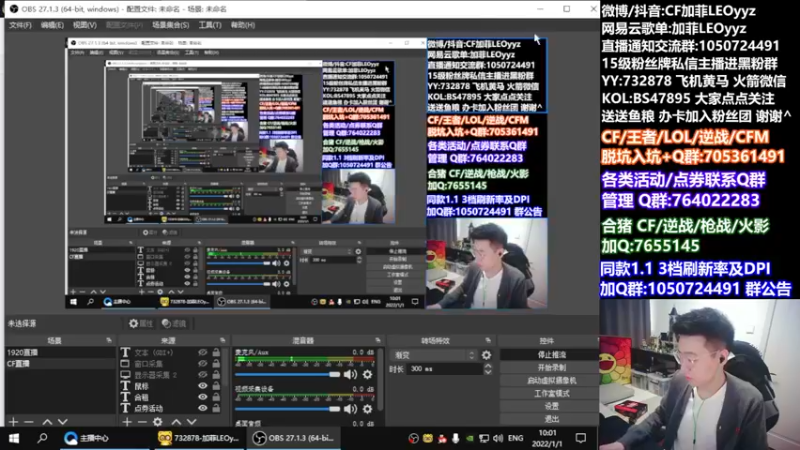Mute the 麦克风/Aux speaker icon
The image size is (800, 450).
tap(350, 374)
